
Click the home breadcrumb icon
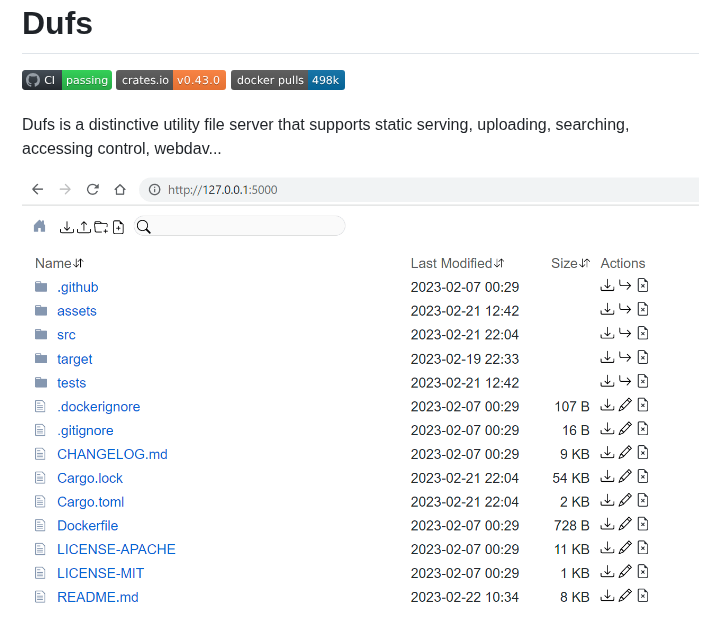click(40, 226)
